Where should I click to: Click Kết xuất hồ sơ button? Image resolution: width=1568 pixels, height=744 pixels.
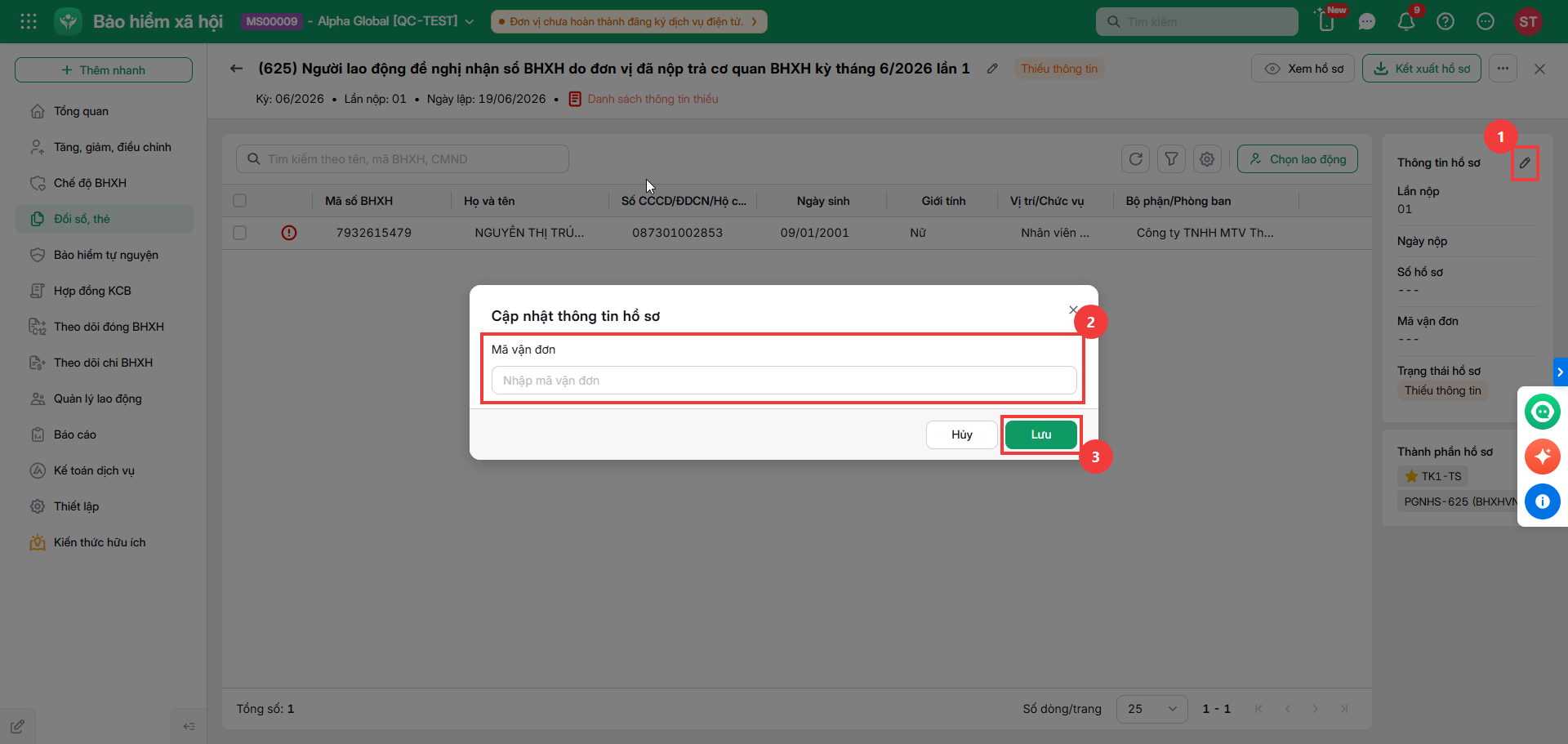[1422, 69]
